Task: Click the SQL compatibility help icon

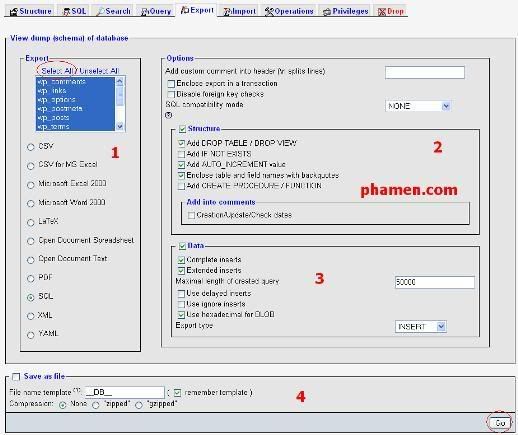Action: (169, 115)
